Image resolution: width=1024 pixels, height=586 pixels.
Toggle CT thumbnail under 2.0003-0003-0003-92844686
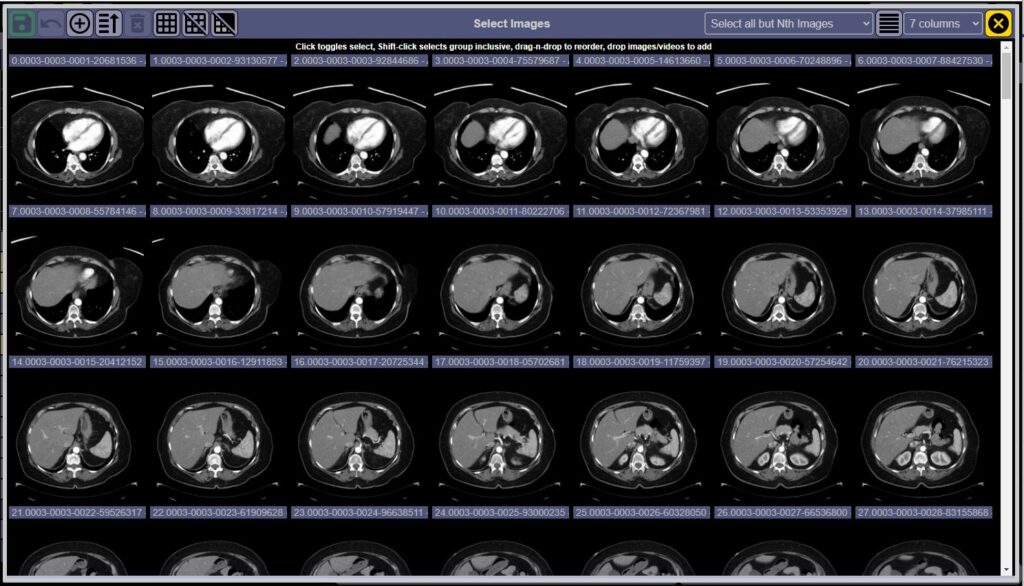(359, 137)
